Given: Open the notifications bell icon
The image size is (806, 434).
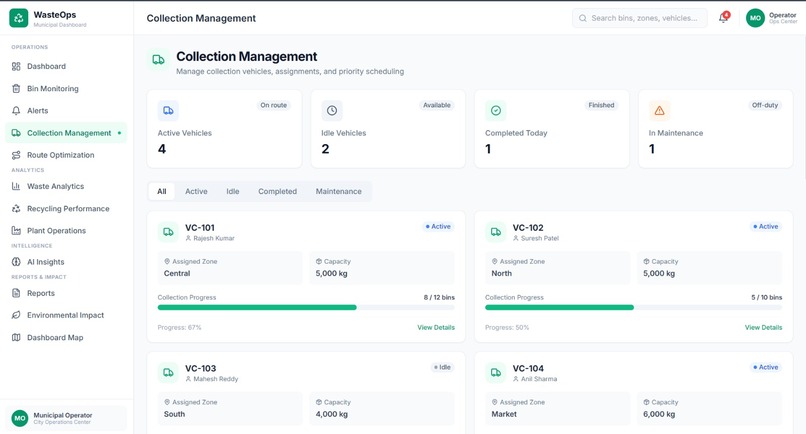Looking at the screenshot, I should 723,17.
